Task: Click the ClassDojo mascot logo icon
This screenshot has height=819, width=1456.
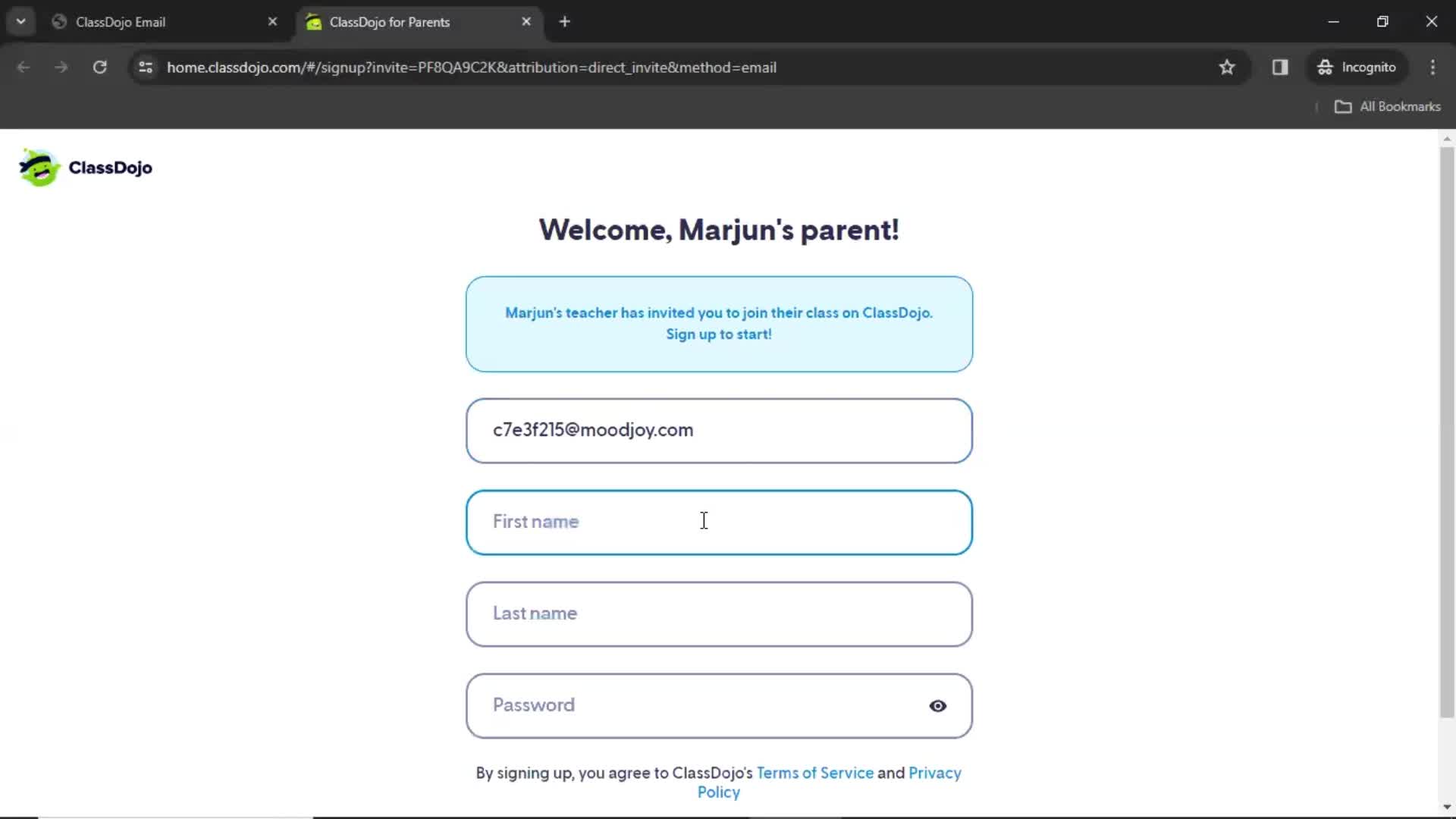Action: click(39, 168)
